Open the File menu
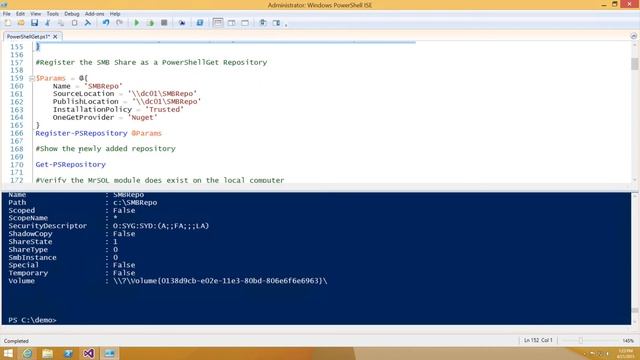Viewport: 640px width, 360px height. point(7,14)
